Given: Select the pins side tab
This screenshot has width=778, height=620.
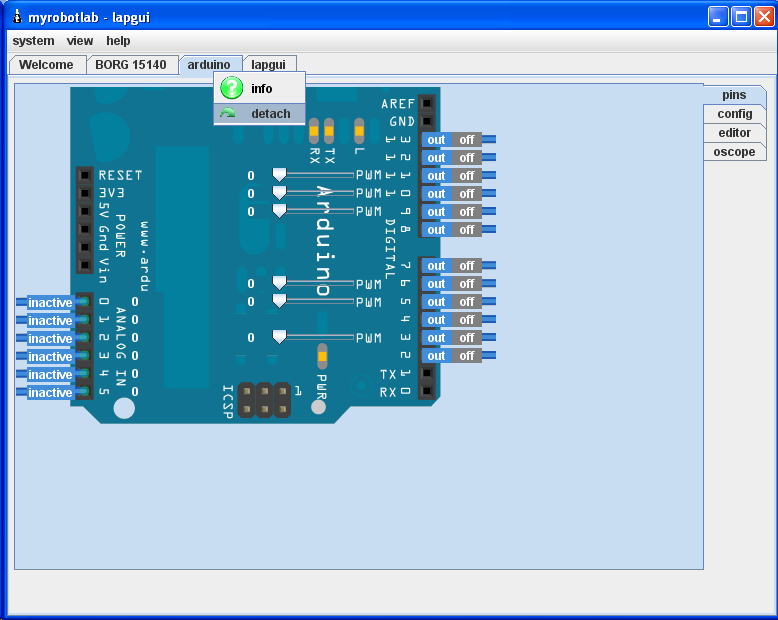Looking at the screenshot, I should 734,95.
